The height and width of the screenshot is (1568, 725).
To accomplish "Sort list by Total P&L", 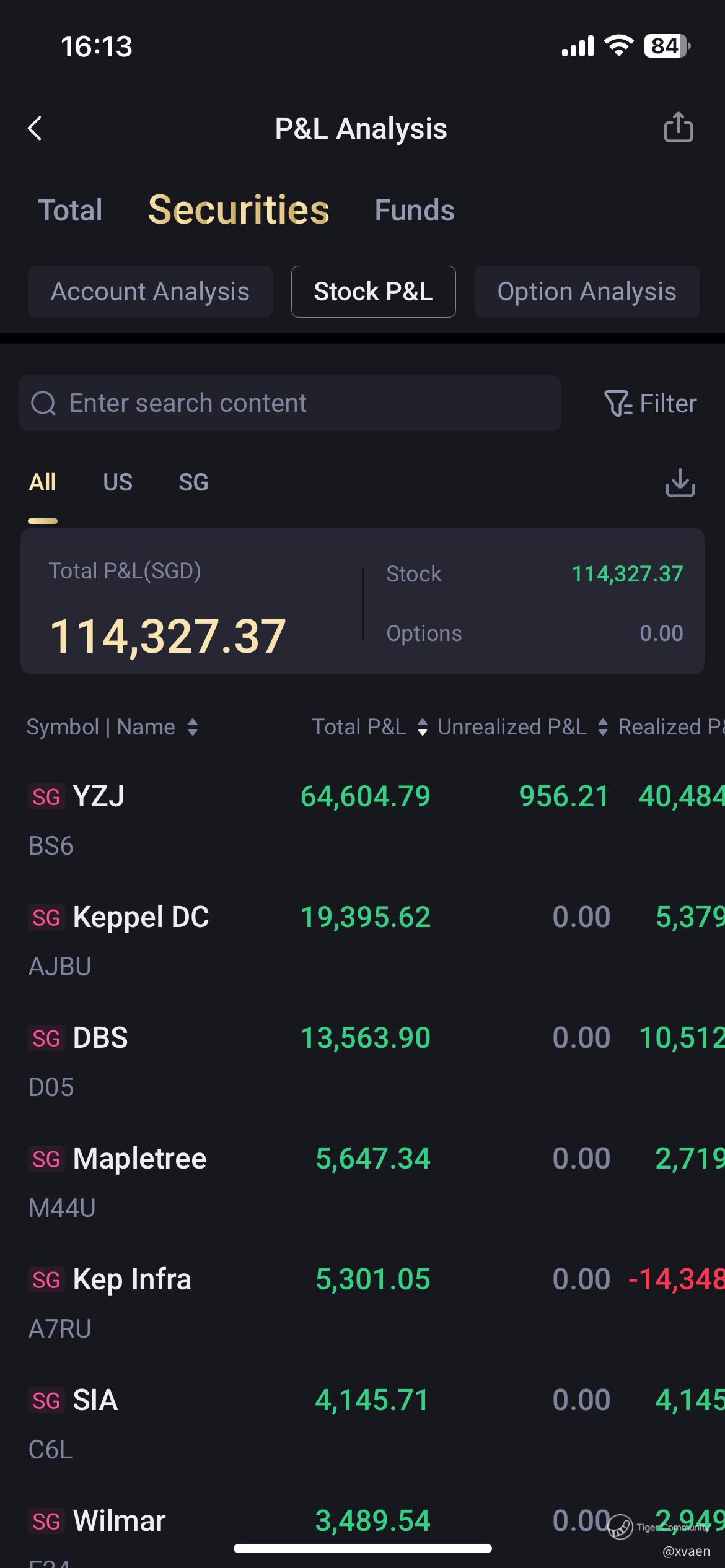I will [423, 727].
